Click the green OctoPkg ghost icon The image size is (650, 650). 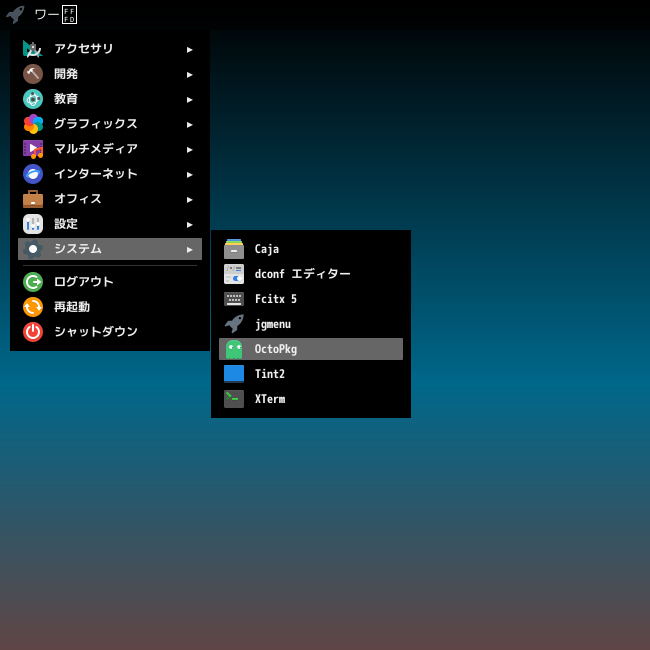pos(234,349)
